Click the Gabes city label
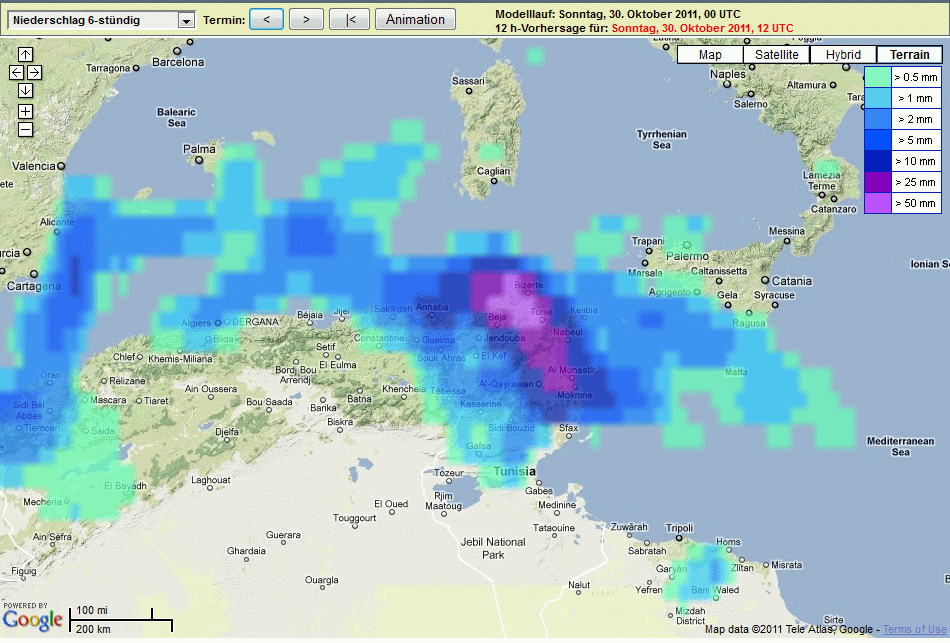 point(539,490)
